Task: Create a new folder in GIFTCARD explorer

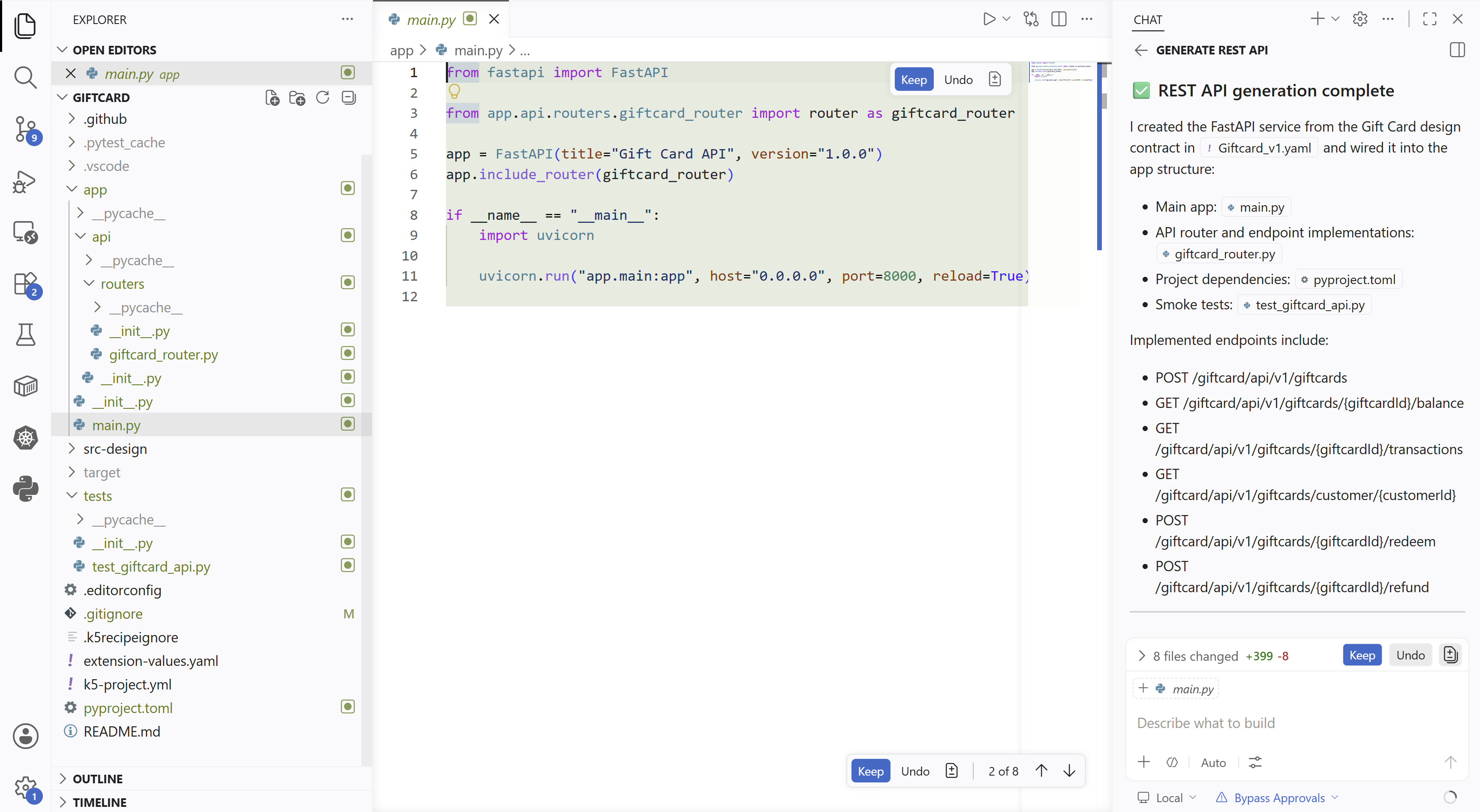Action: [297, 98]
